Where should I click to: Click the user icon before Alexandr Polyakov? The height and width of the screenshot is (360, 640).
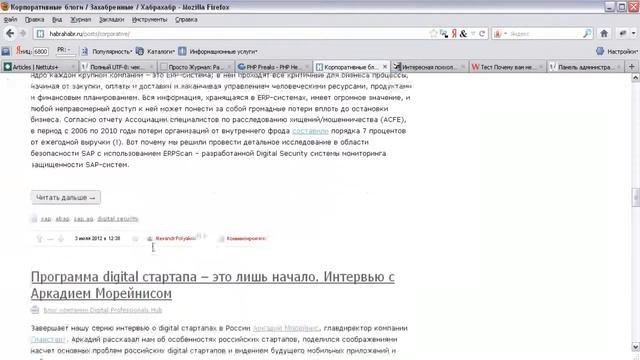pyautogui.click(x=149, y=239)
